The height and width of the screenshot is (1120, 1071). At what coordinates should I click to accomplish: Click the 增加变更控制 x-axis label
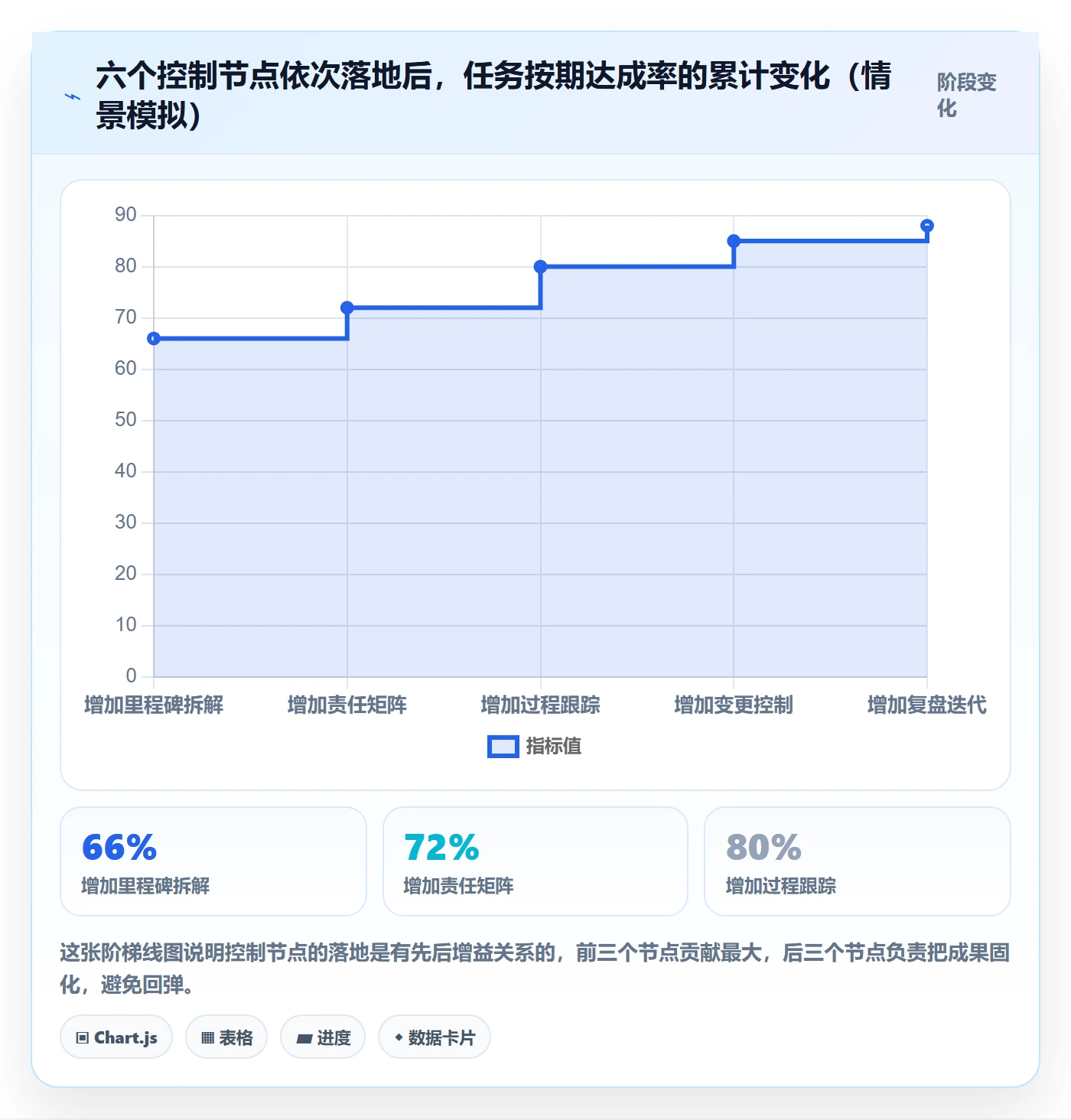pyautogui.click(x=734, y=705)
